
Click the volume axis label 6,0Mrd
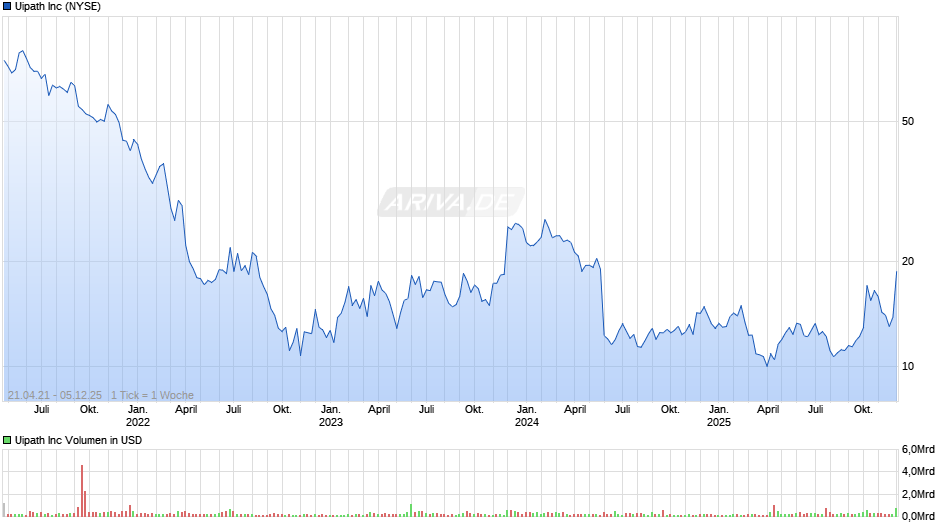(x=918, y=450)
